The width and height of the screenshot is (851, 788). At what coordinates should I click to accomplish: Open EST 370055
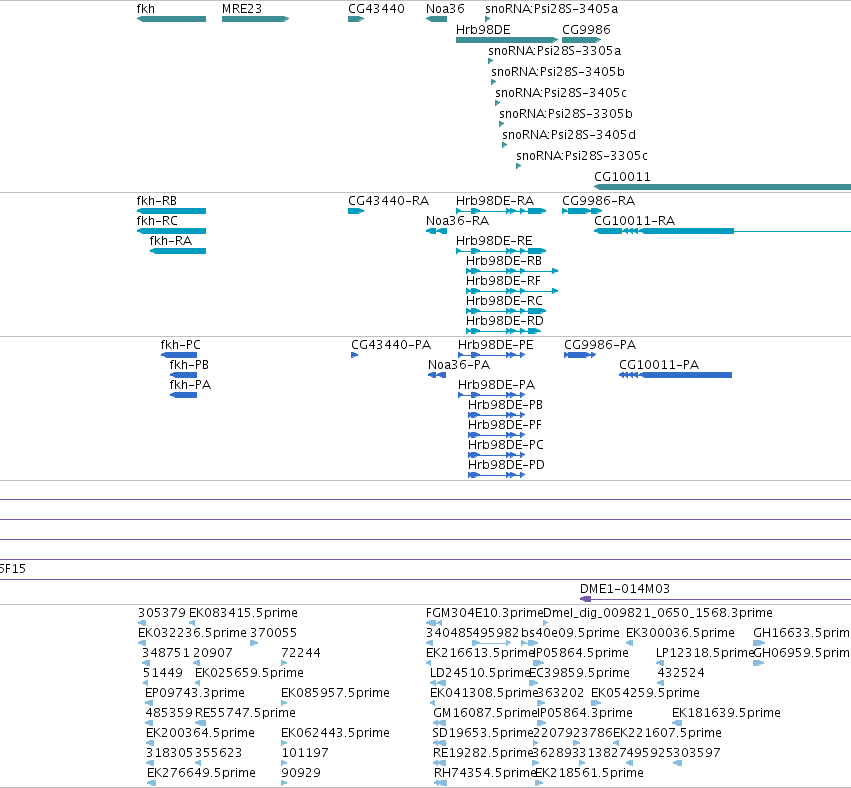(x=253, y=643)
